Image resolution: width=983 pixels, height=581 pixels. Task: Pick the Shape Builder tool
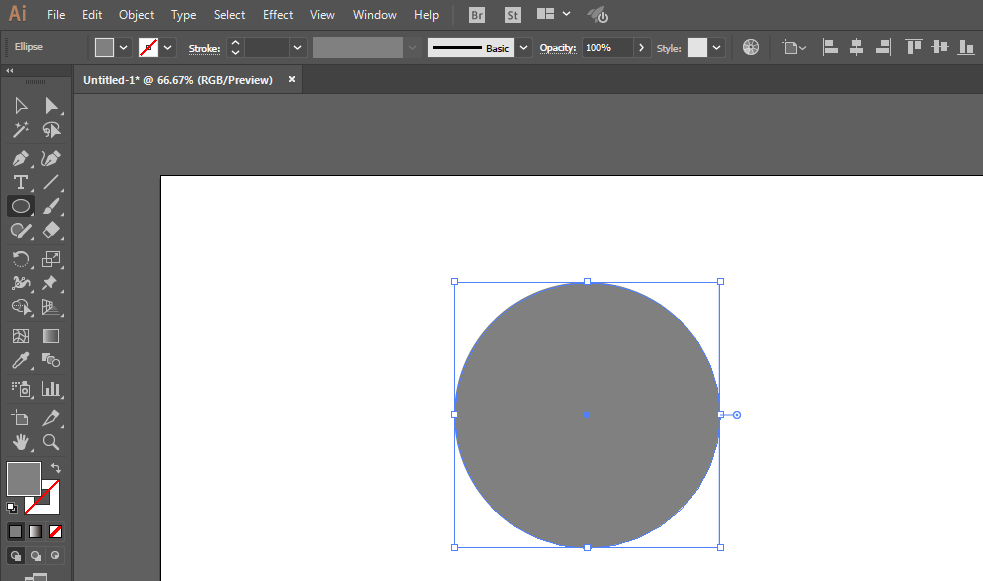coord(21,307)
